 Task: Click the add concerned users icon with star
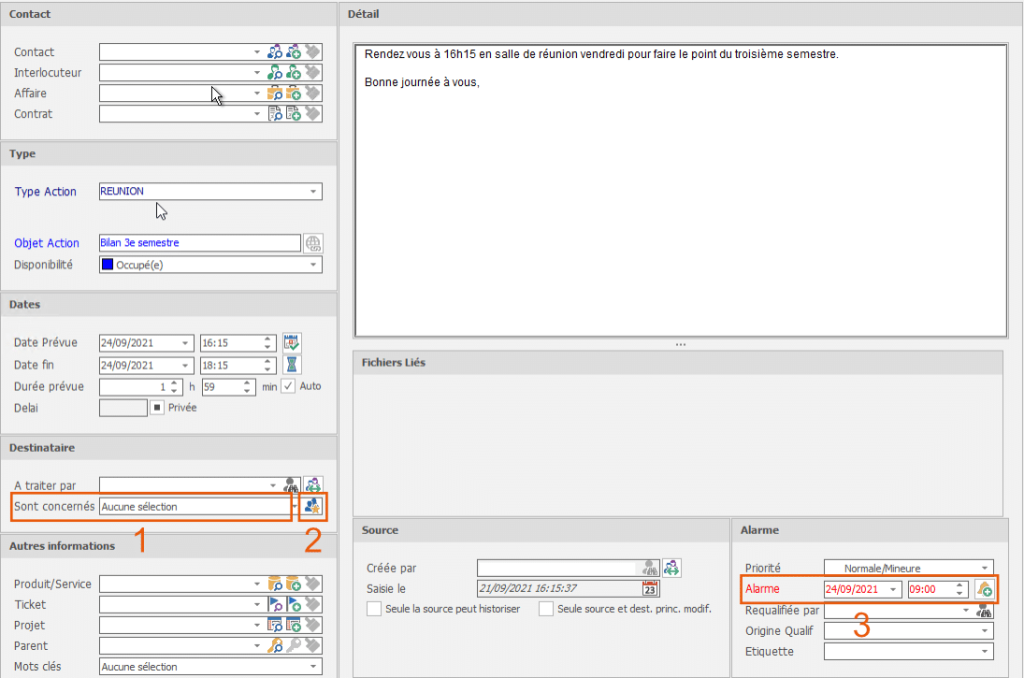click(313, 507)
